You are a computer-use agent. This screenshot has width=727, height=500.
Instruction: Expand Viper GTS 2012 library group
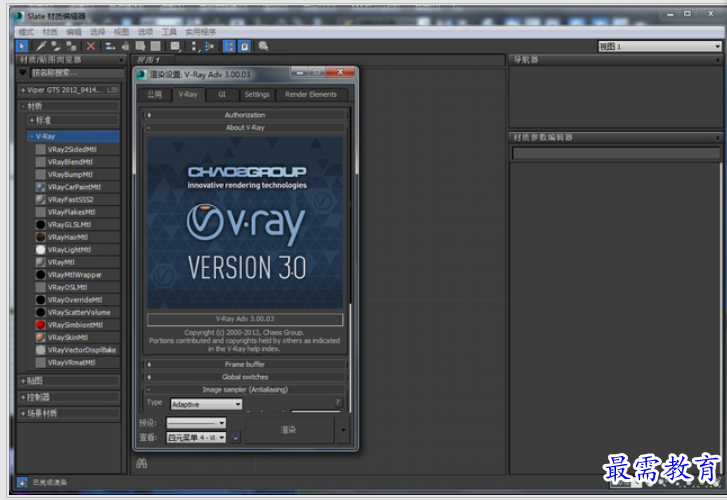[x=69, y=90]
